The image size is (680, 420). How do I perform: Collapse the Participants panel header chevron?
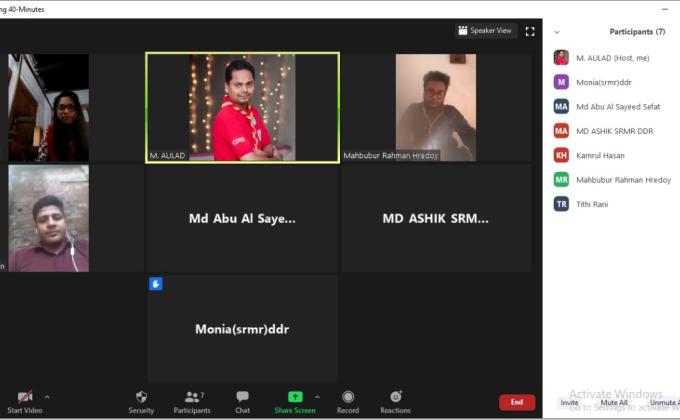(557, 32)
